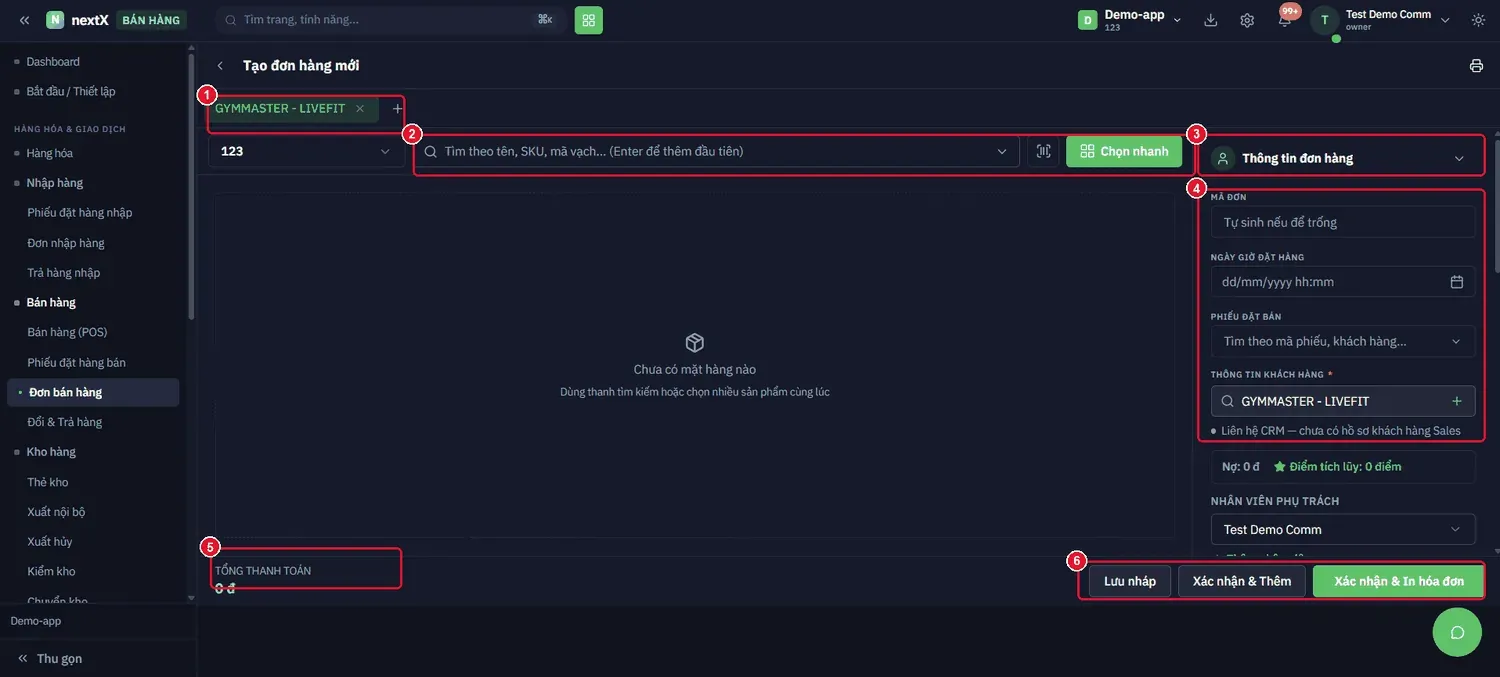Open the Phiếu đặt bán dropdown
This screenshot has width=1500, height=677.
click(1343, 341)
